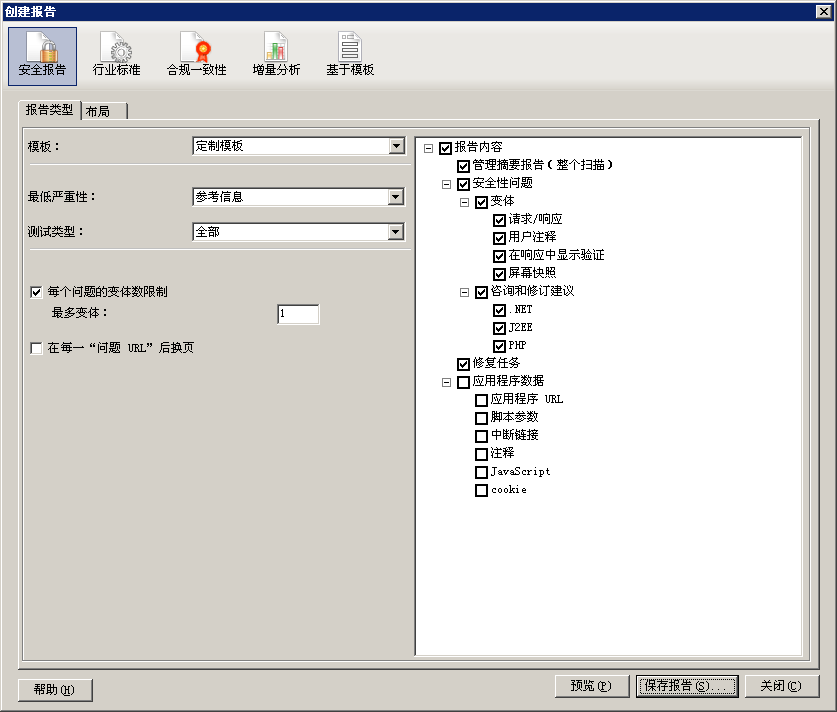837x712 pixels.
Task: Collapse the 咨询和修订建议 tree node
Action: (464, 292)
